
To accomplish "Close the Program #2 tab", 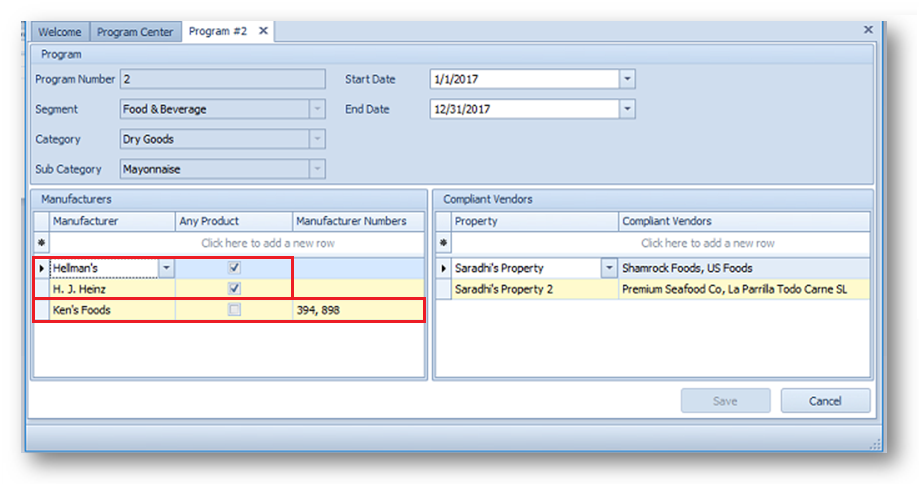I will pyautogui.click(x=263, y=31).
